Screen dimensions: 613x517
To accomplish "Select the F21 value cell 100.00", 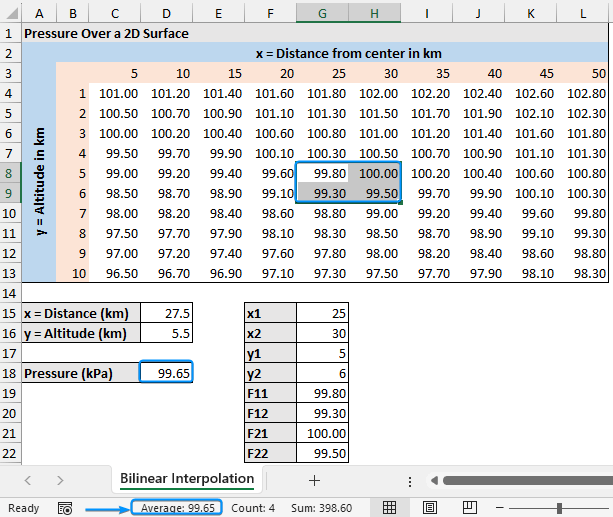I will coord(322,433).
